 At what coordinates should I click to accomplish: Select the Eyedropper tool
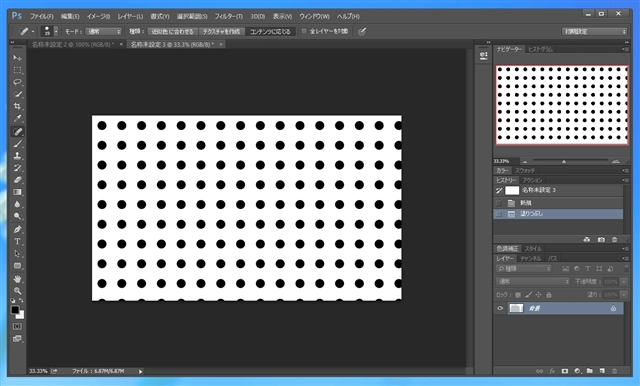click(17, 119)
